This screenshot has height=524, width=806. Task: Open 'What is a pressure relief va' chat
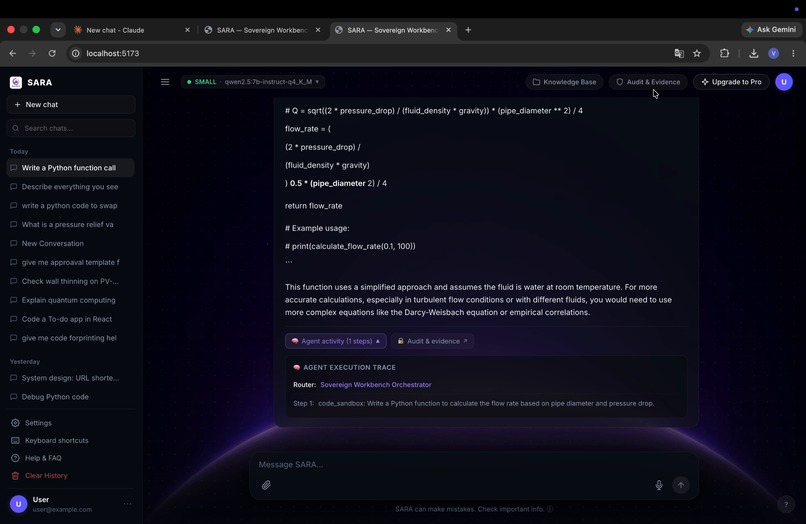tap(71, 225)
